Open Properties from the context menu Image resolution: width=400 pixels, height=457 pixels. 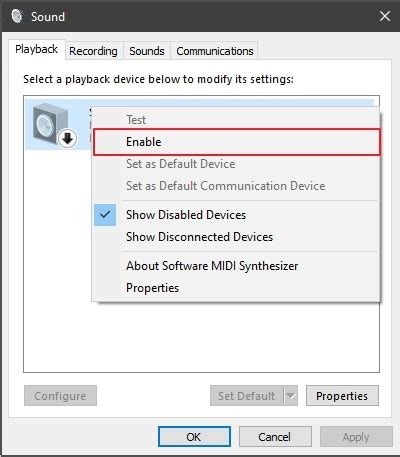tap(152, 288)
